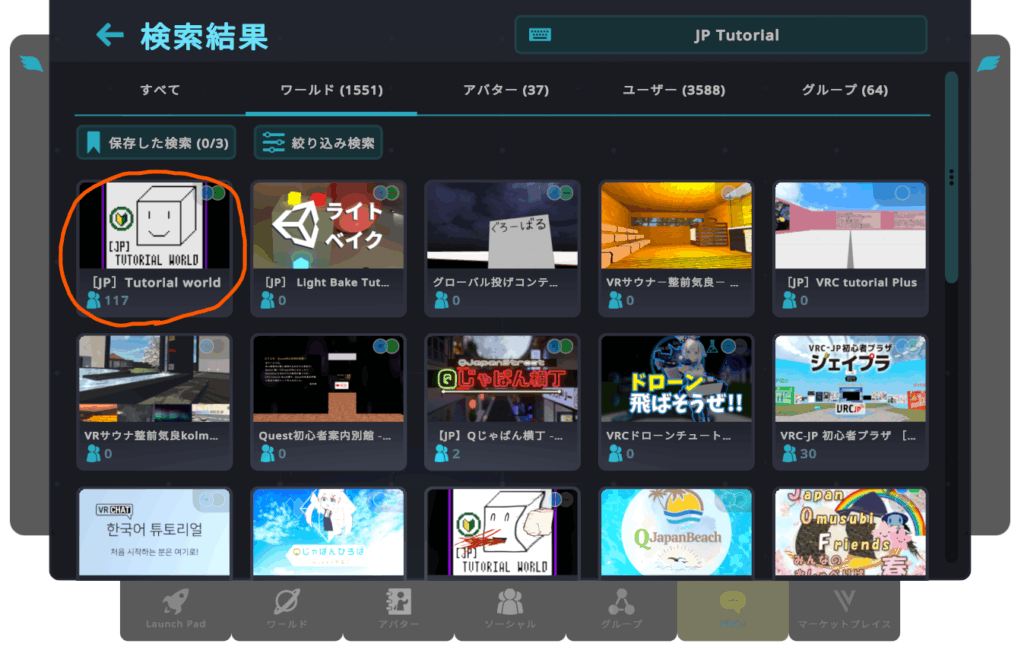Image resolution: width=1024 pixels, height=650 pixels.
Task: Open the three-dot menu beside the scrollbar
Action: pos(952,177)
